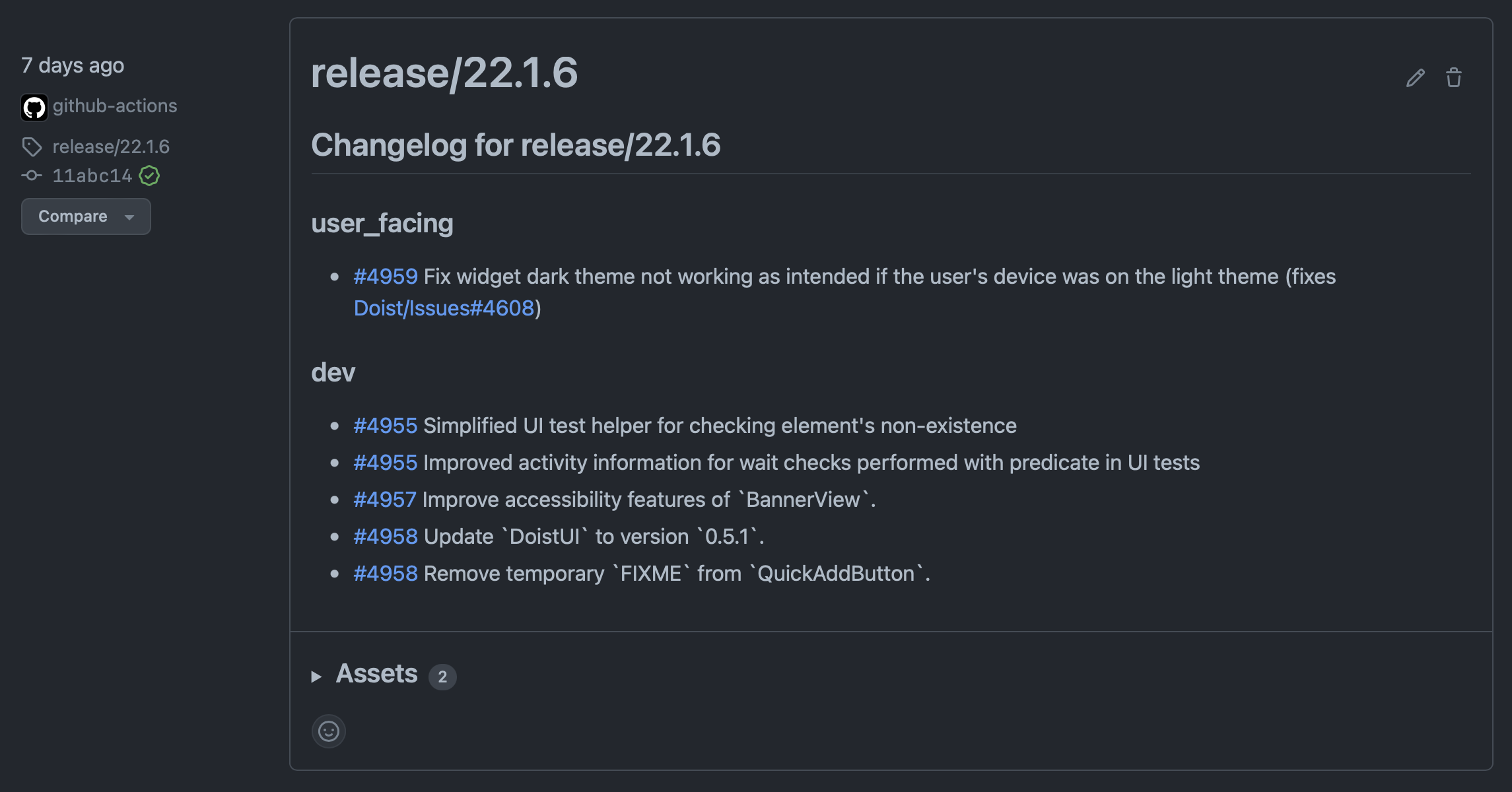Click the delete release trash icon
1512x792 pixels.
pos(1453,79)
